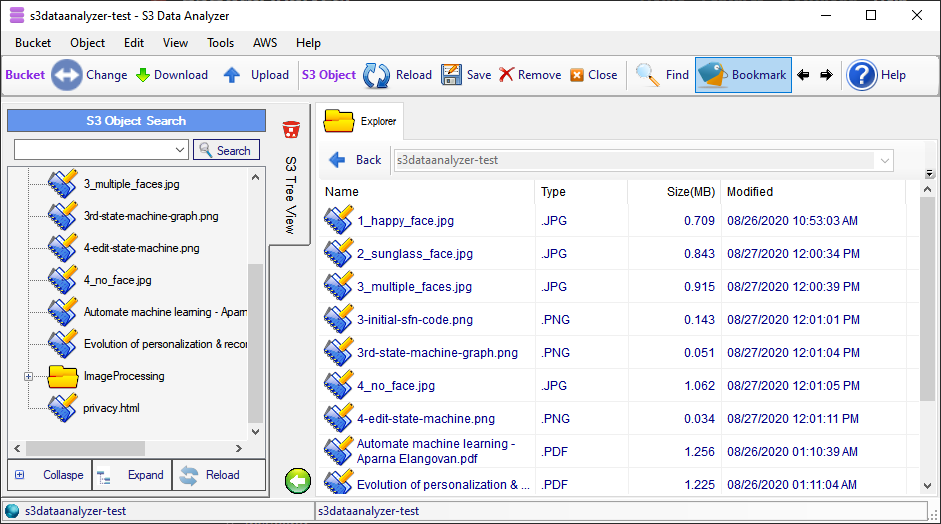Select Automate machine learning tree item
Screen dimensions: 941x524
(165, 312)
